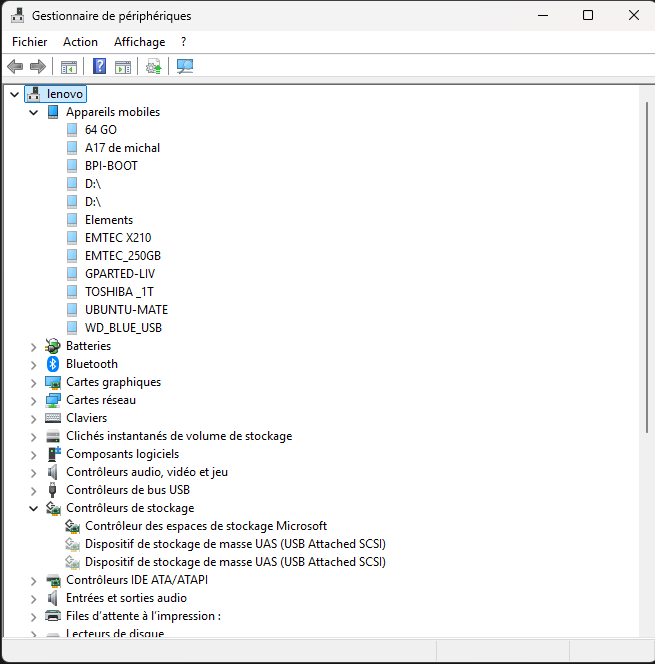Screen dimensions: 655x664
Task: Click the update driver toolbar icon
Action: coord(153,66)
